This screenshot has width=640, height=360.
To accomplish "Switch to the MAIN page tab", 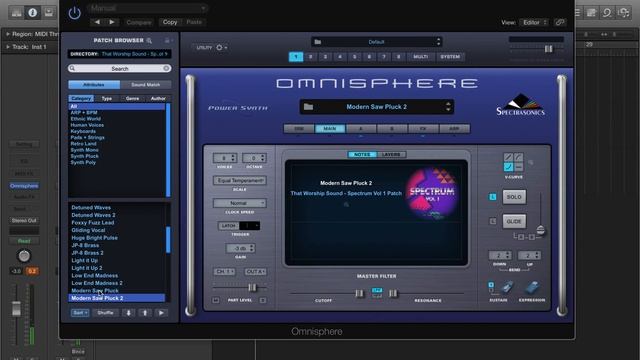I will [330, 129].
